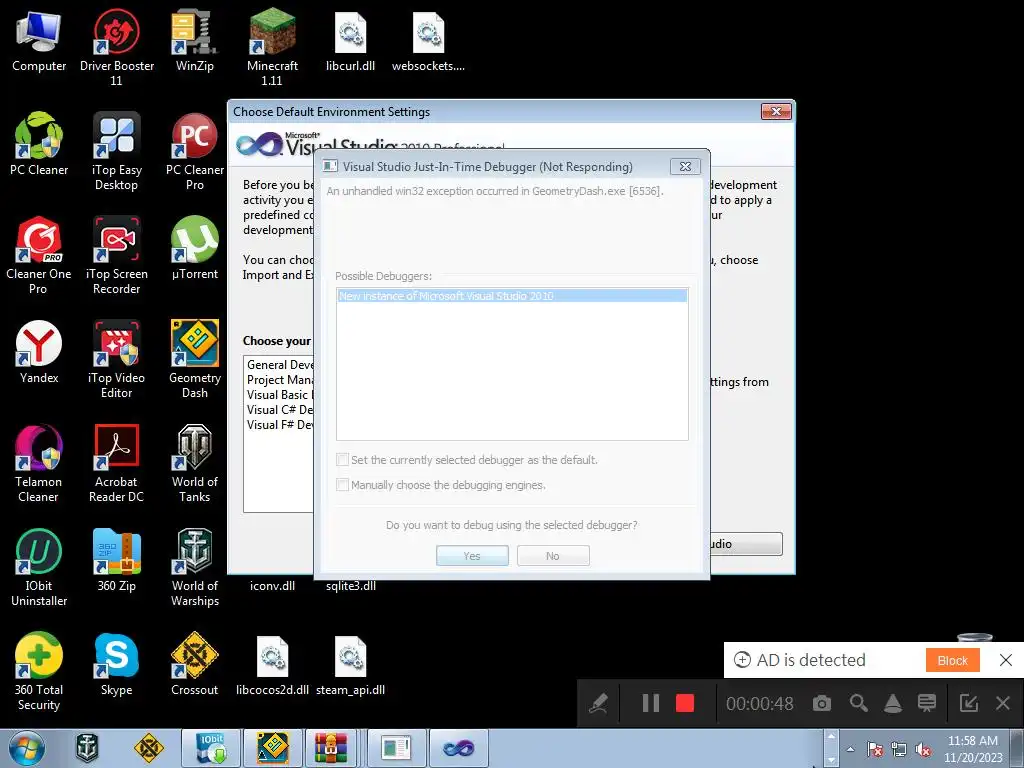The image size is (1024, 768).
Task: Open the Skype desktop shortcut
Action: 116,665
